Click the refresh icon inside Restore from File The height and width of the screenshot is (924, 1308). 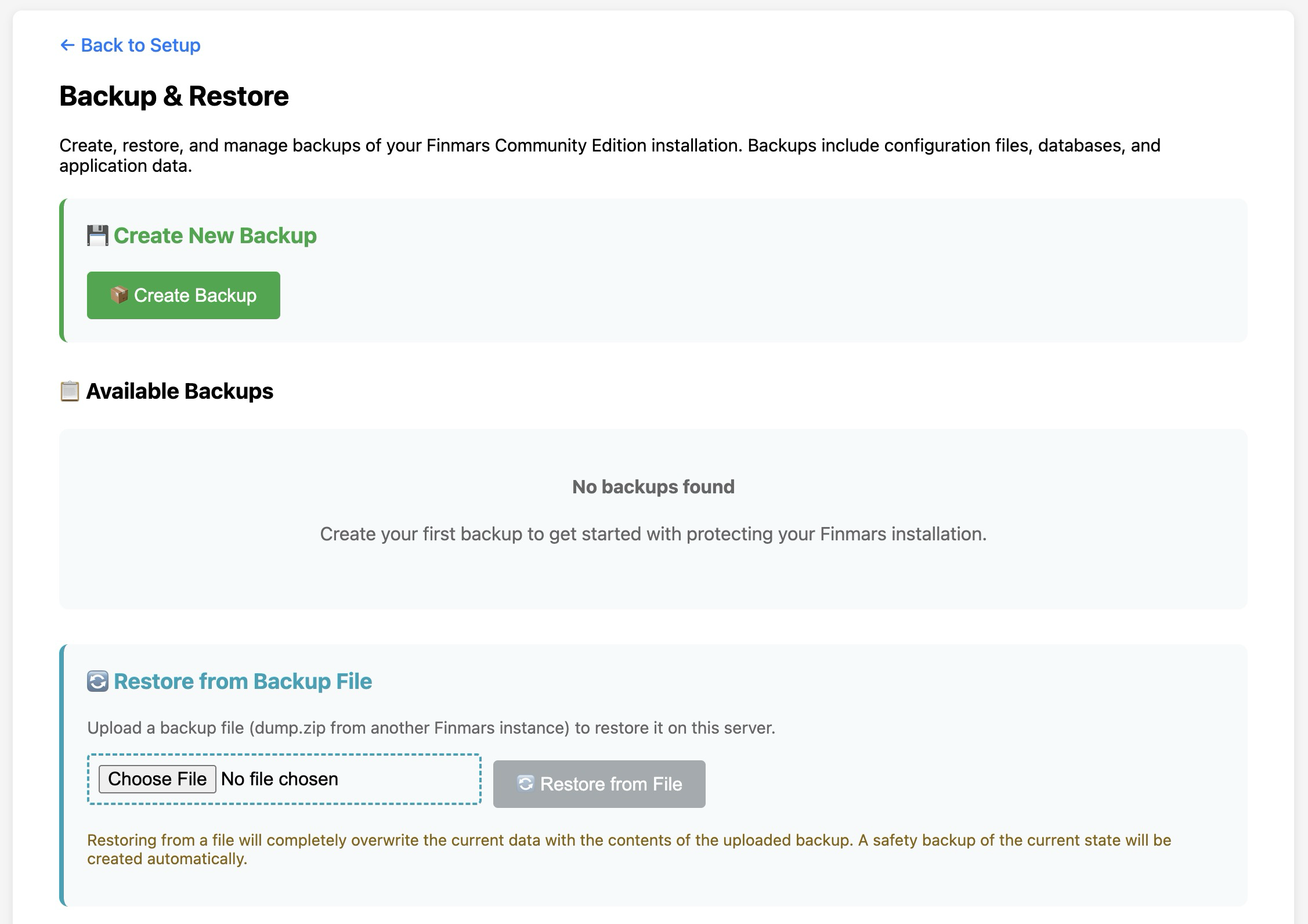coord(525,784)
